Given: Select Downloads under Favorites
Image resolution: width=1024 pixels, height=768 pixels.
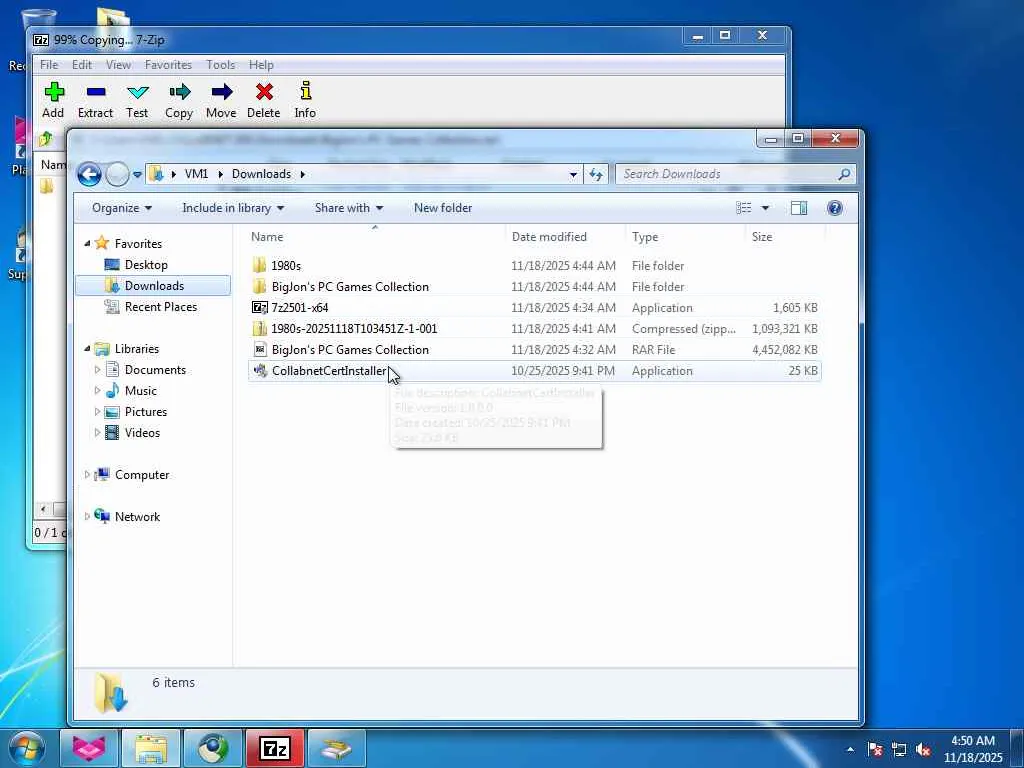Looking at the screenshot, I should (154, 285).
